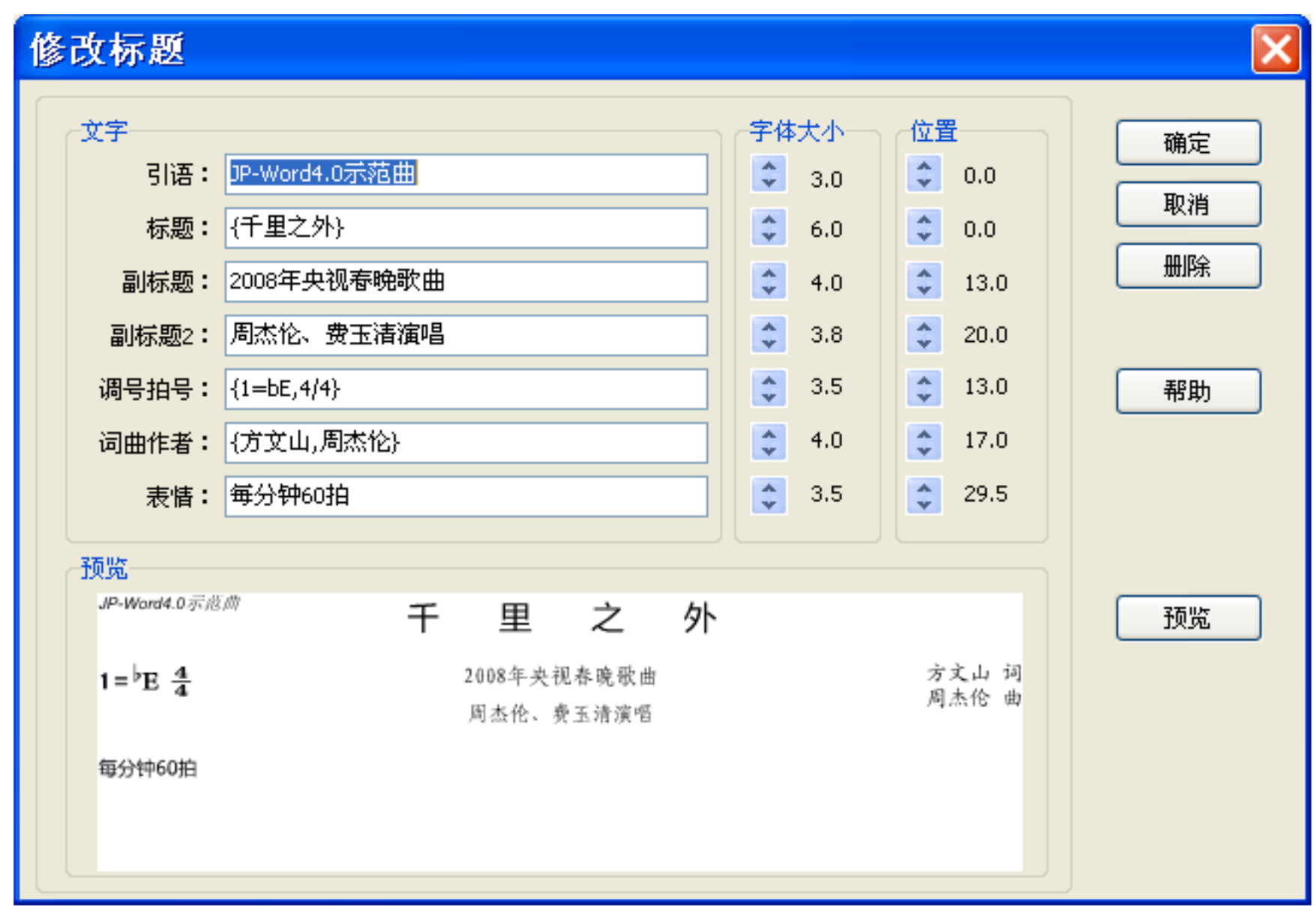Adjust font size stepper for 标题 (6.0)
Screen dimensions: 1316x919
(x=769, y=228)
